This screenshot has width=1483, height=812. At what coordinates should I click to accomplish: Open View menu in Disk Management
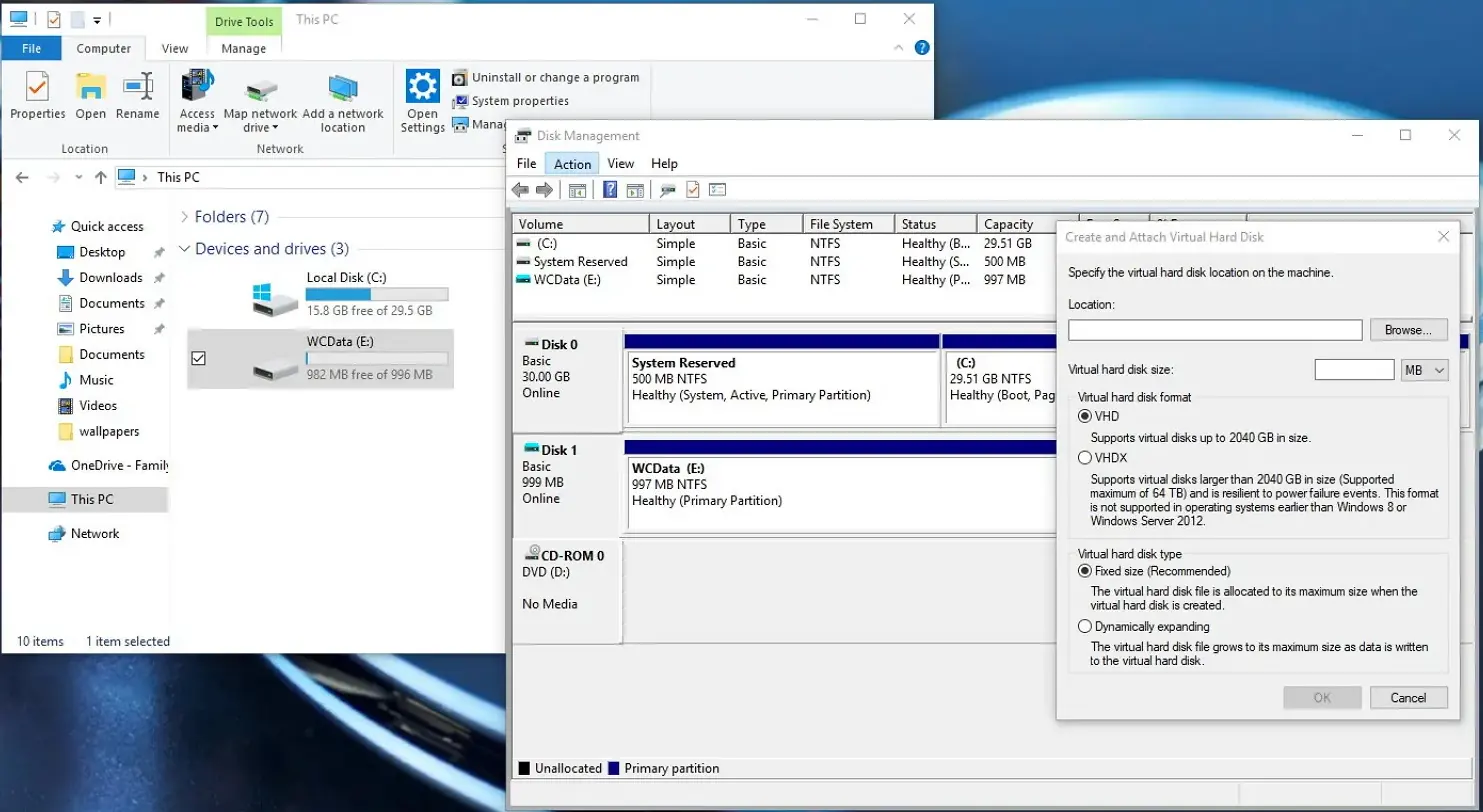pos(621,164)
